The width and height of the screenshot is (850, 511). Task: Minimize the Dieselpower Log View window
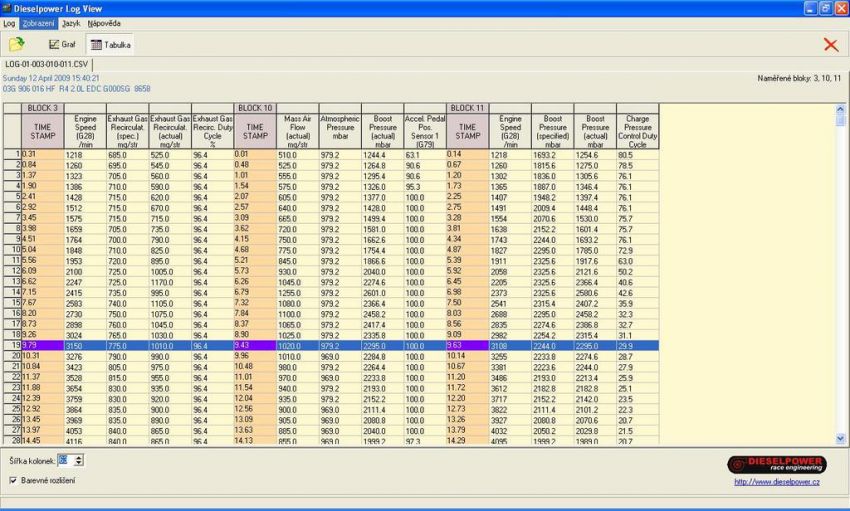pyautogui.click(x=810, y=8)
